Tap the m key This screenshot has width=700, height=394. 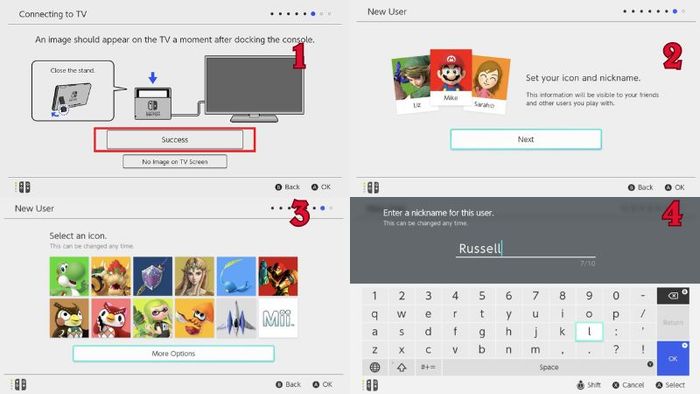[536, 349]
